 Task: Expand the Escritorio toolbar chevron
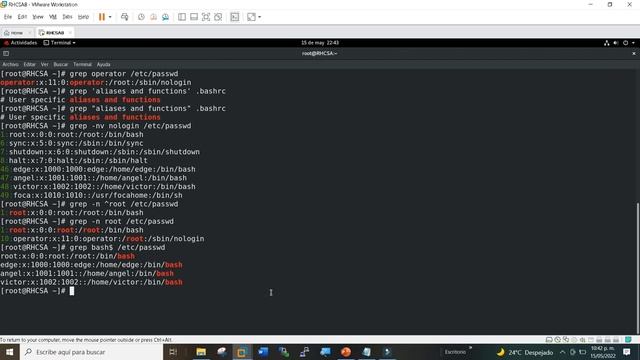coord(470,348)
